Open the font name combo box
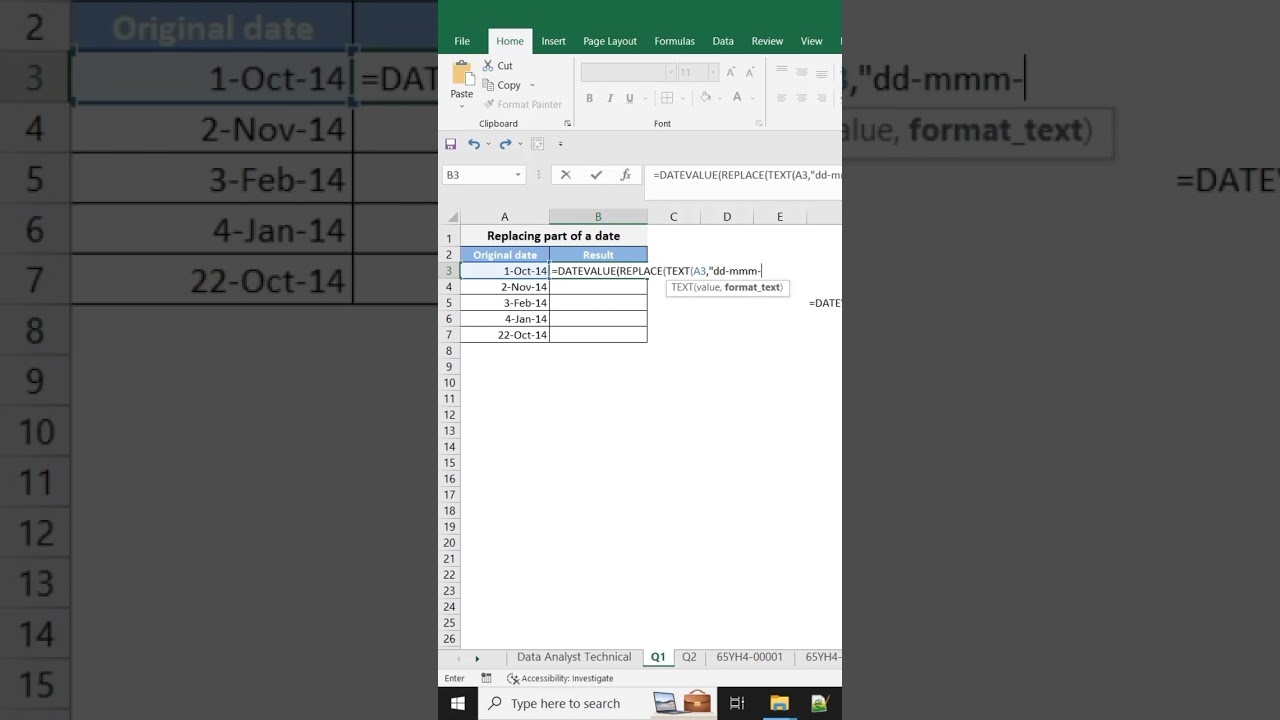The width and height of the screenshot is (1280, 720). (627, 72)
